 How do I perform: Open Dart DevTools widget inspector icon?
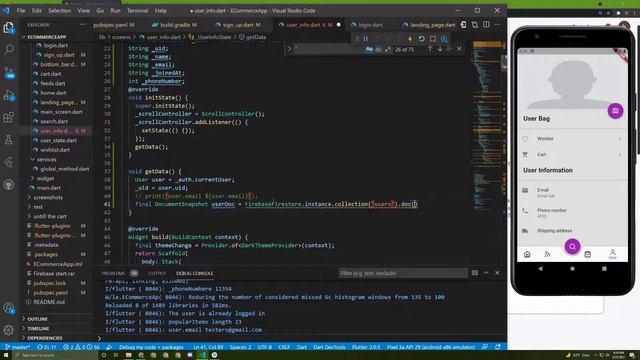pos(444,39)
